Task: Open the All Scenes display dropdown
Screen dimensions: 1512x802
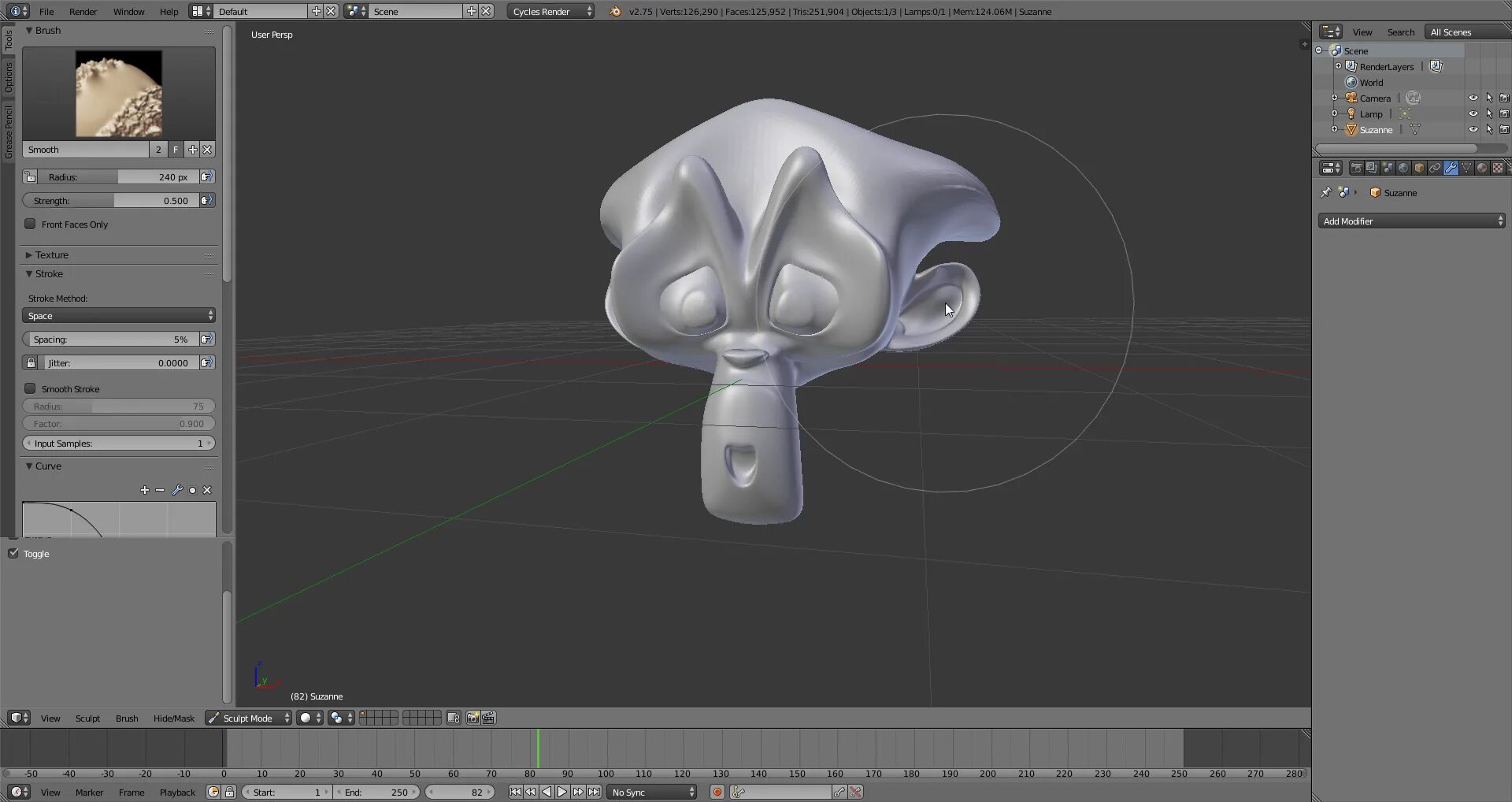Action: 1469,32
